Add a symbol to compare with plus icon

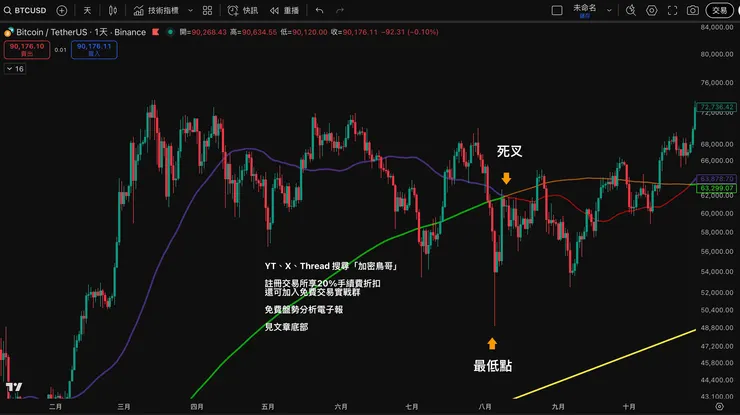pyautogui.click(x=62, y=10)
